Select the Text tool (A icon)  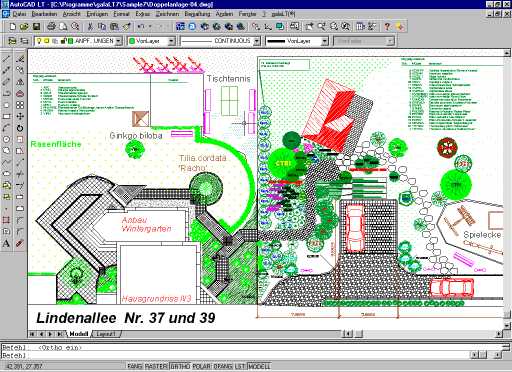click(6, 243)
